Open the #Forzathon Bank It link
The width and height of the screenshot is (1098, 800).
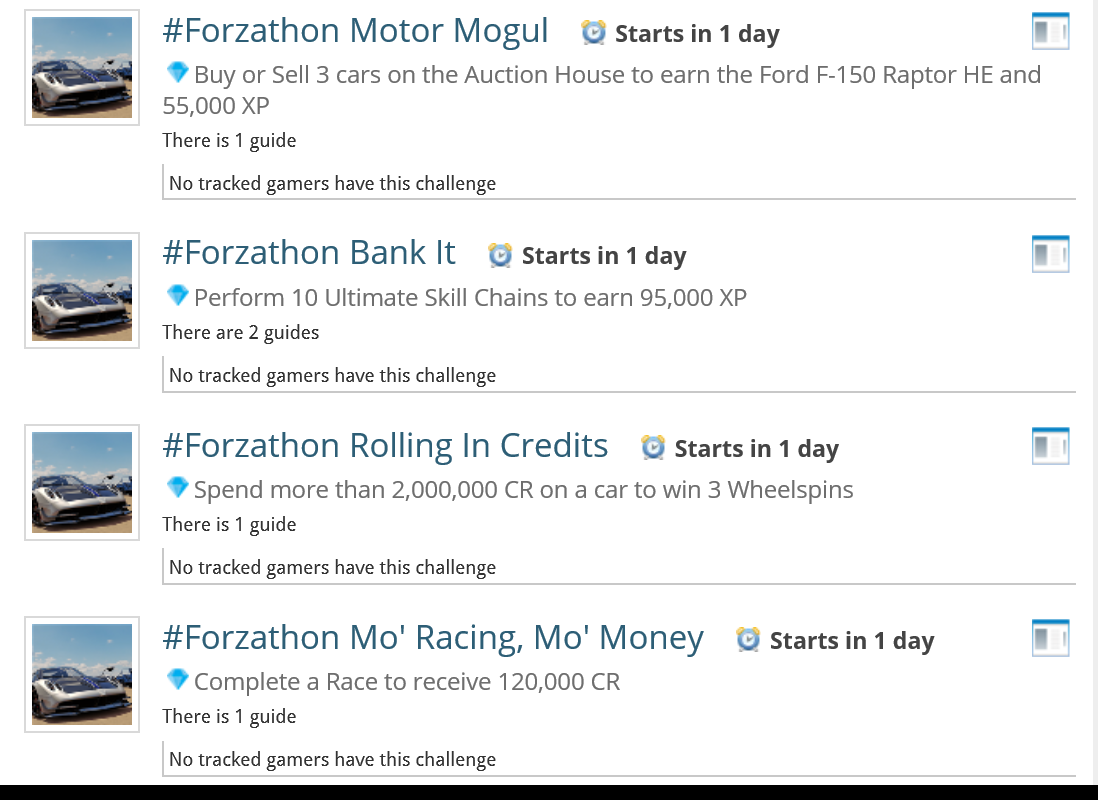(x=309, y=253)
